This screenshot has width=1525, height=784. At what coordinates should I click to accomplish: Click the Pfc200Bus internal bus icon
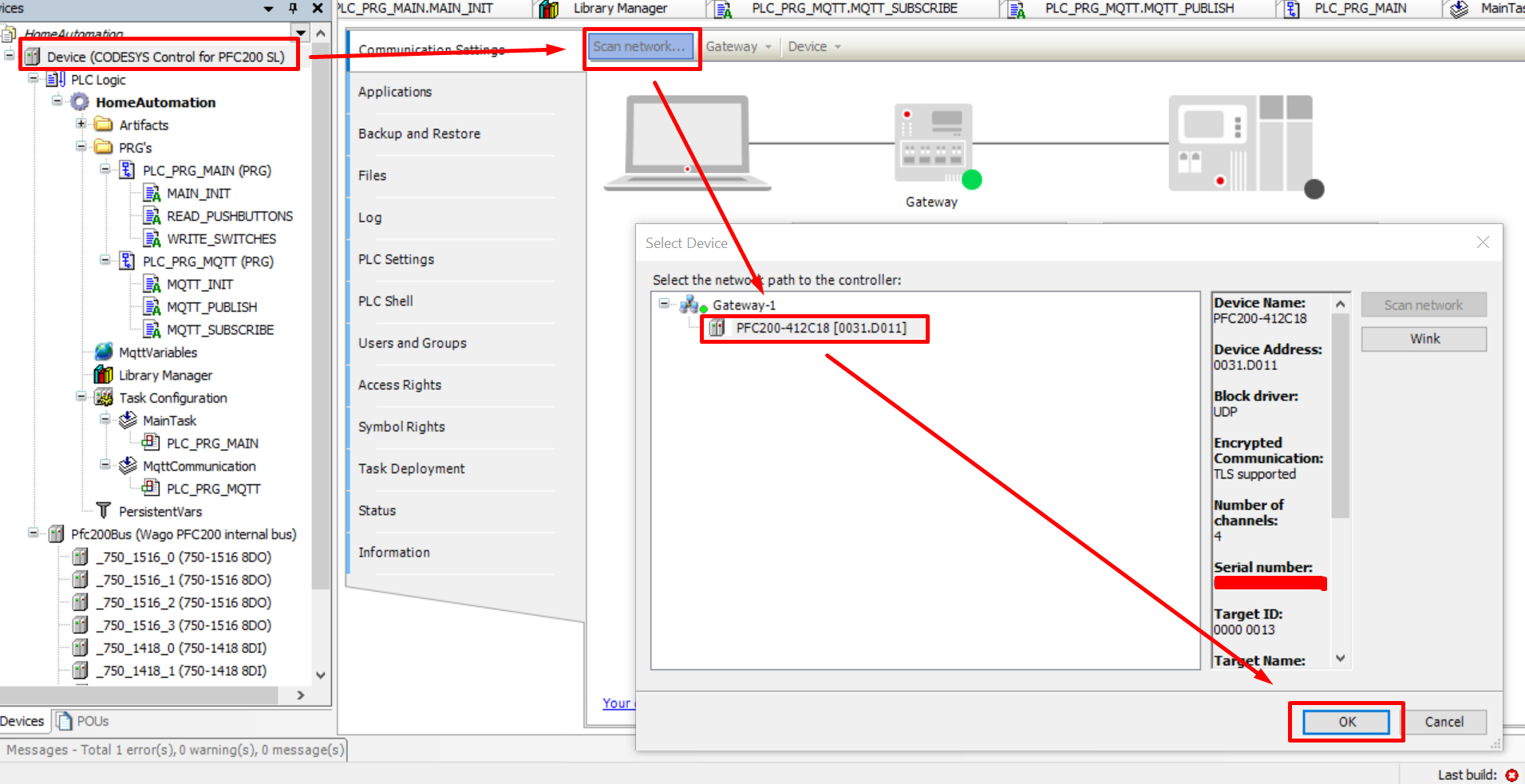[x=56, y=534]
